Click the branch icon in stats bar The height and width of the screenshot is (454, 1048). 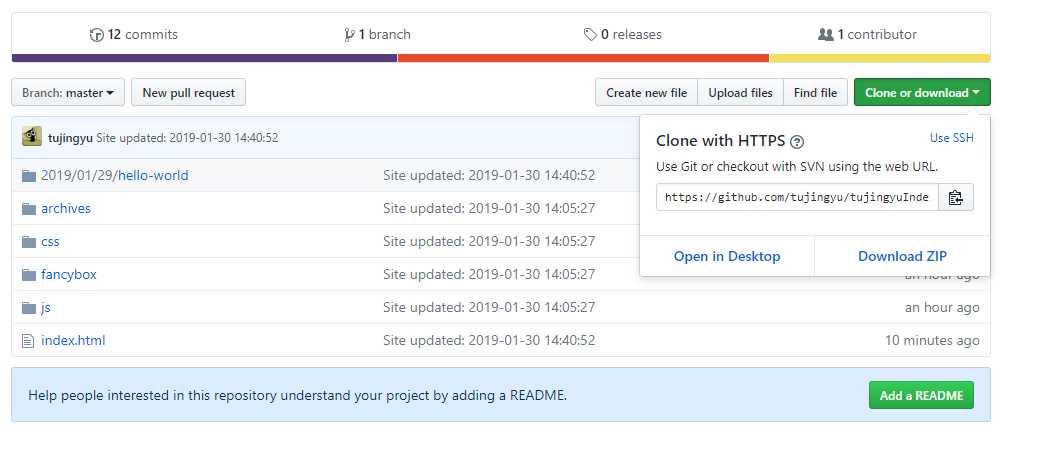[349, 35]
